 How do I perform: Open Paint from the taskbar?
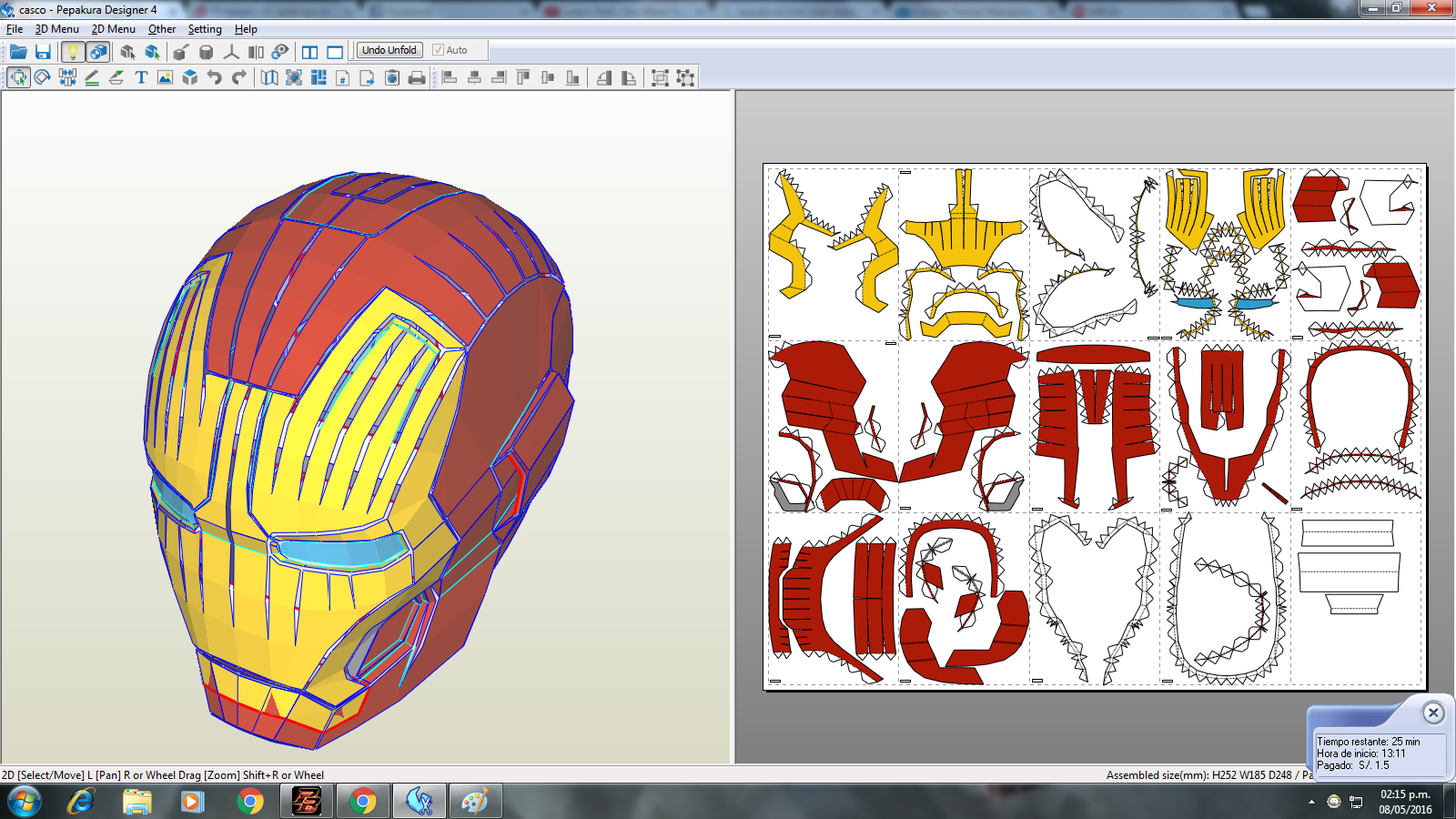coord(474,802)
